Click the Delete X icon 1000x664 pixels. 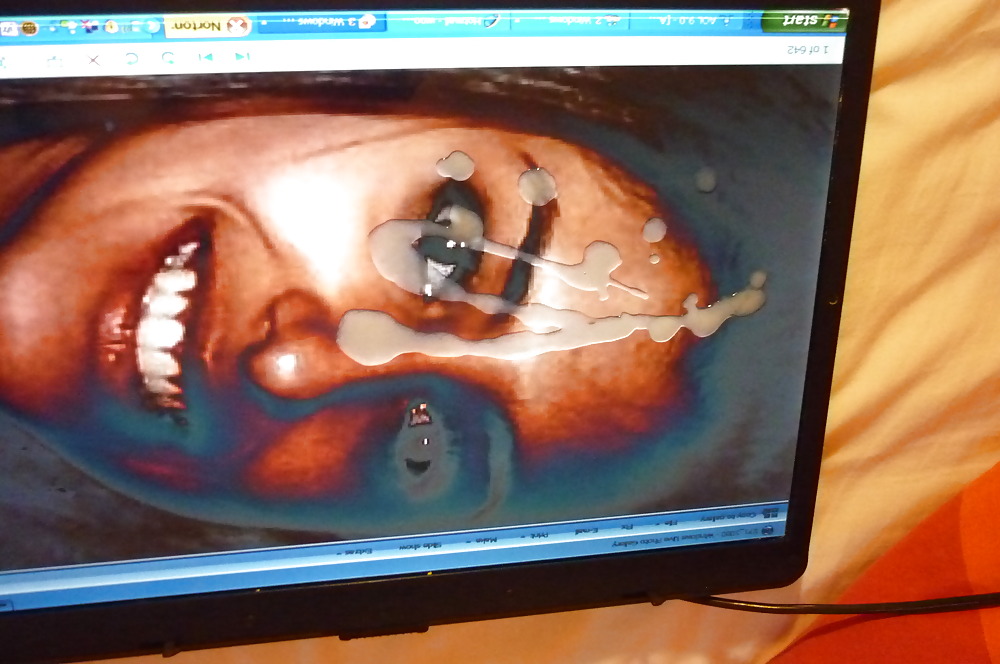tap(93, 60)
